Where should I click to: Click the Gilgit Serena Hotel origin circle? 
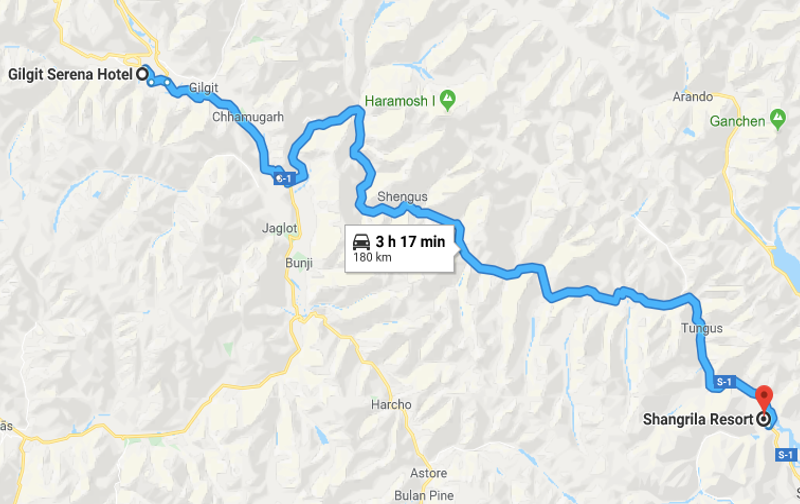coord(142,74)
